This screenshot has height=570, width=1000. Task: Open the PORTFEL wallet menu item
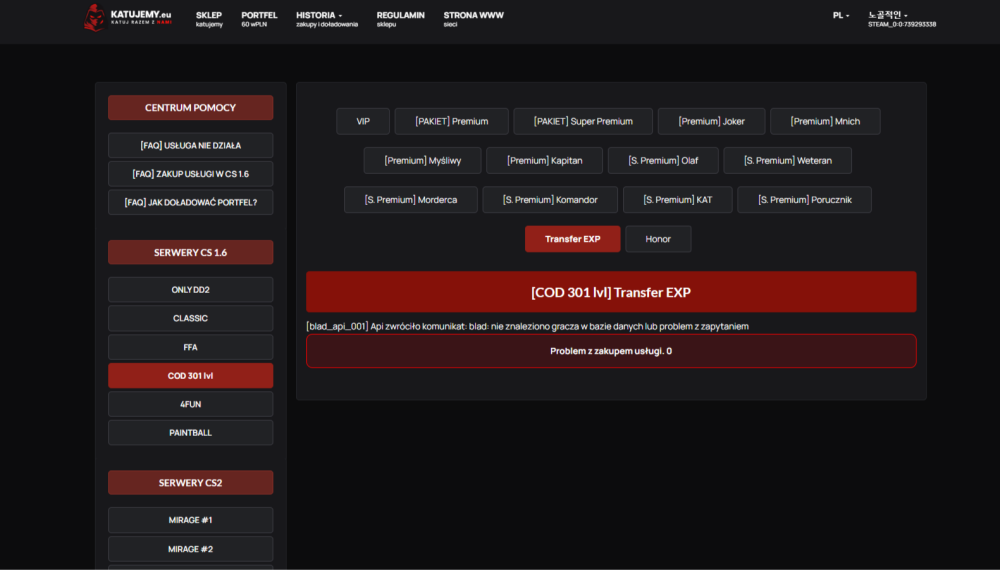point(259,19)
